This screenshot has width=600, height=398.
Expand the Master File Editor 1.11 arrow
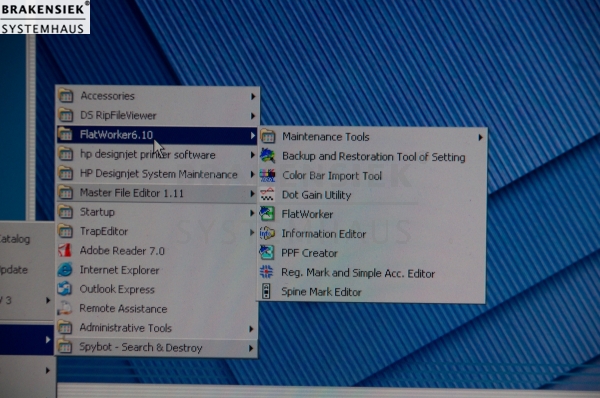(252, 194)
